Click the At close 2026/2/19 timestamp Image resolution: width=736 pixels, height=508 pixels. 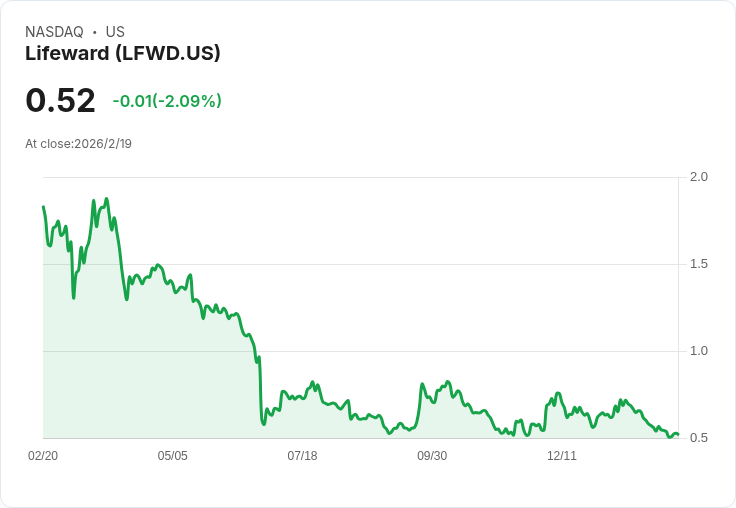(x=78, y=144)
